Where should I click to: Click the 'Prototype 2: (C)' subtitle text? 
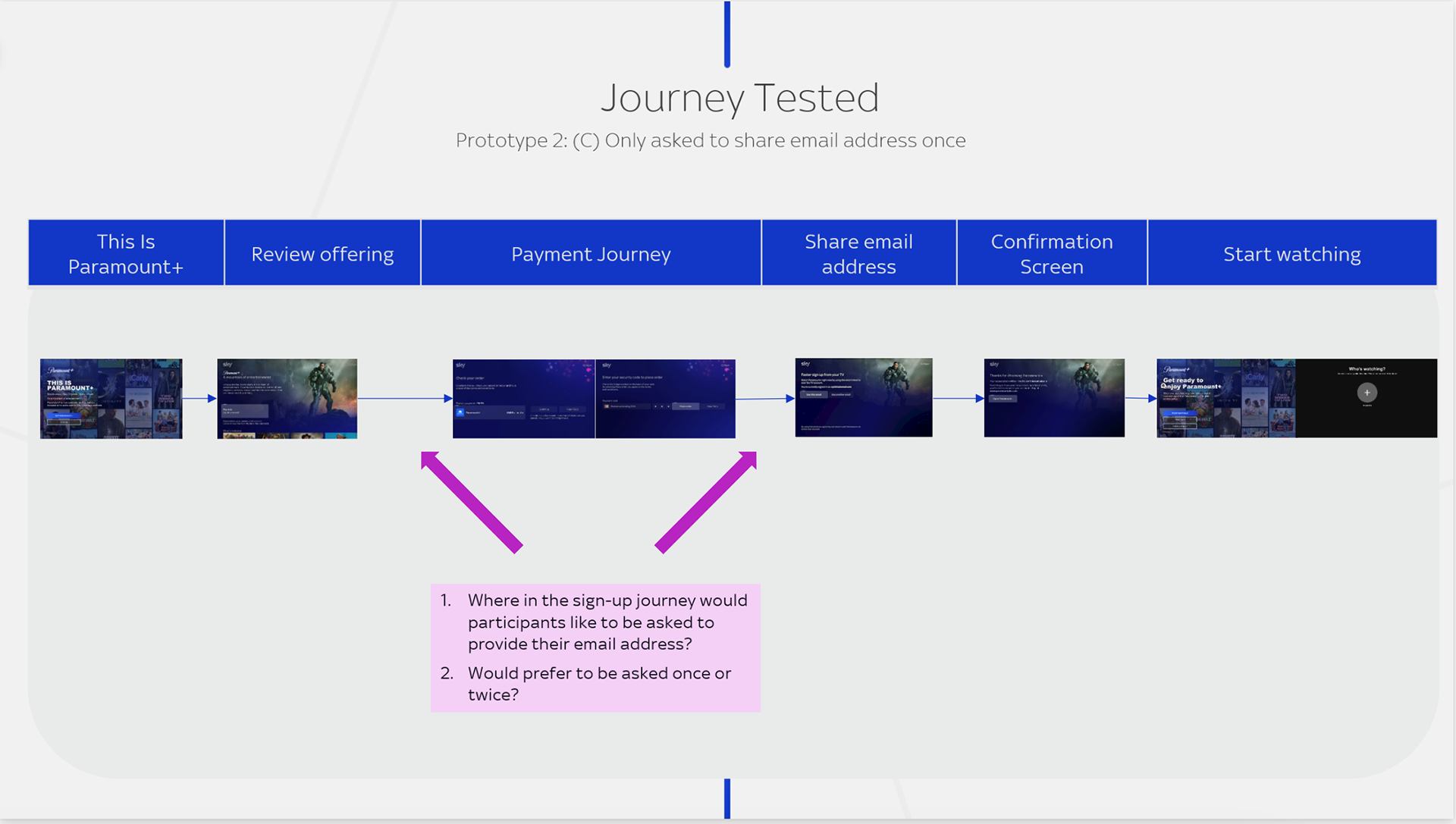click(711, 140)
